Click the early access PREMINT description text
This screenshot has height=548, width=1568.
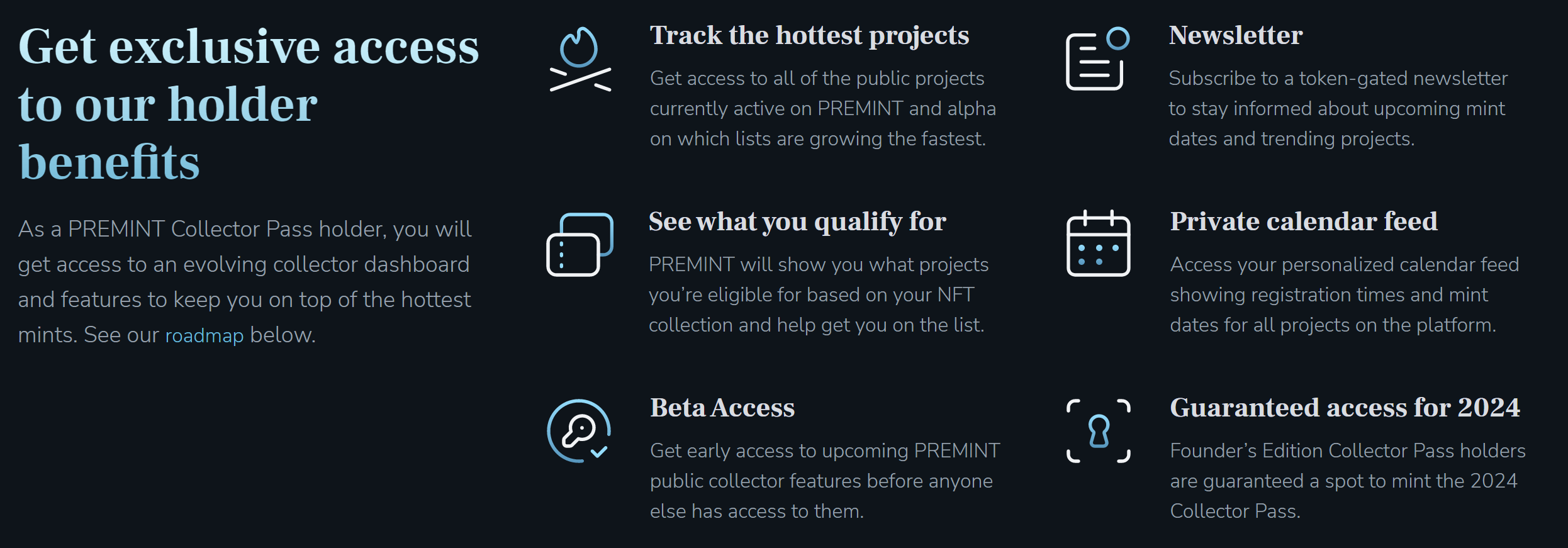825,481
